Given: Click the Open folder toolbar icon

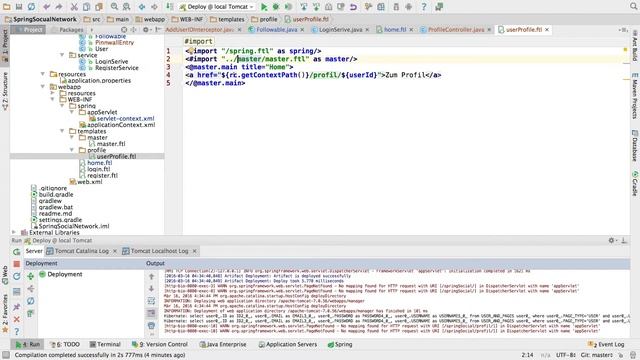Looking at the screenshot, I should pyautogui.click(x=7, y=7).
